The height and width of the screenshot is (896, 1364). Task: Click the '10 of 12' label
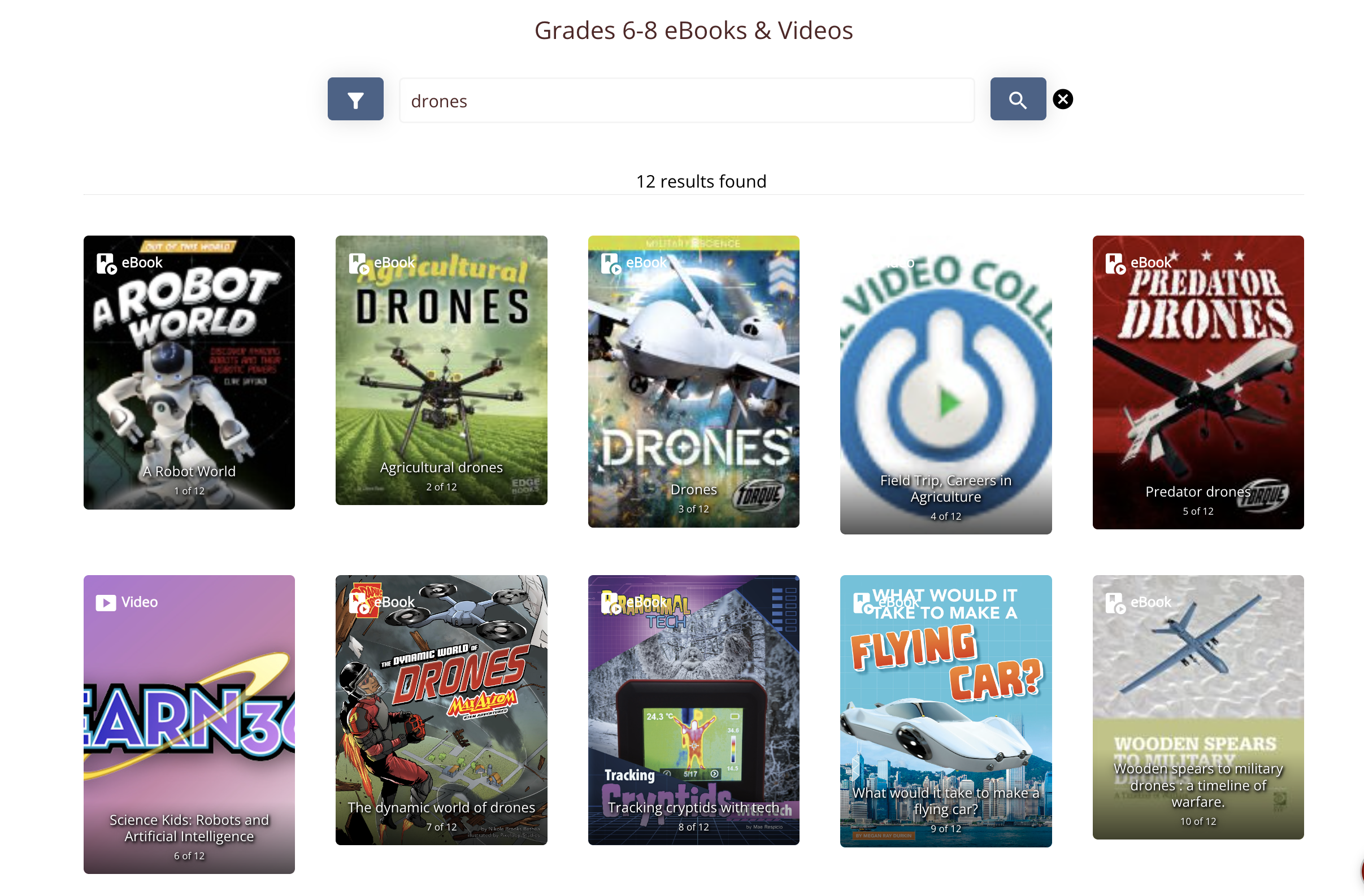1198,821
